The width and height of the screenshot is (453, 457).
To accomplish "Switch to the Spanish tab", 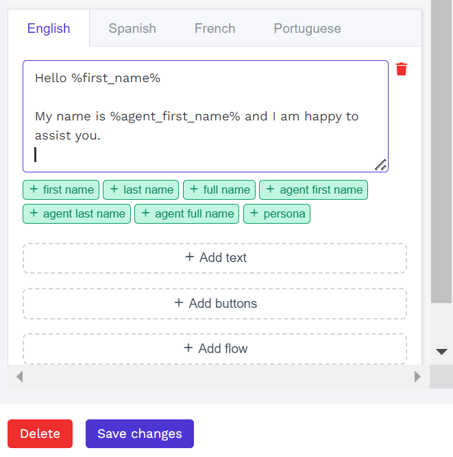I will coord(132,28).
